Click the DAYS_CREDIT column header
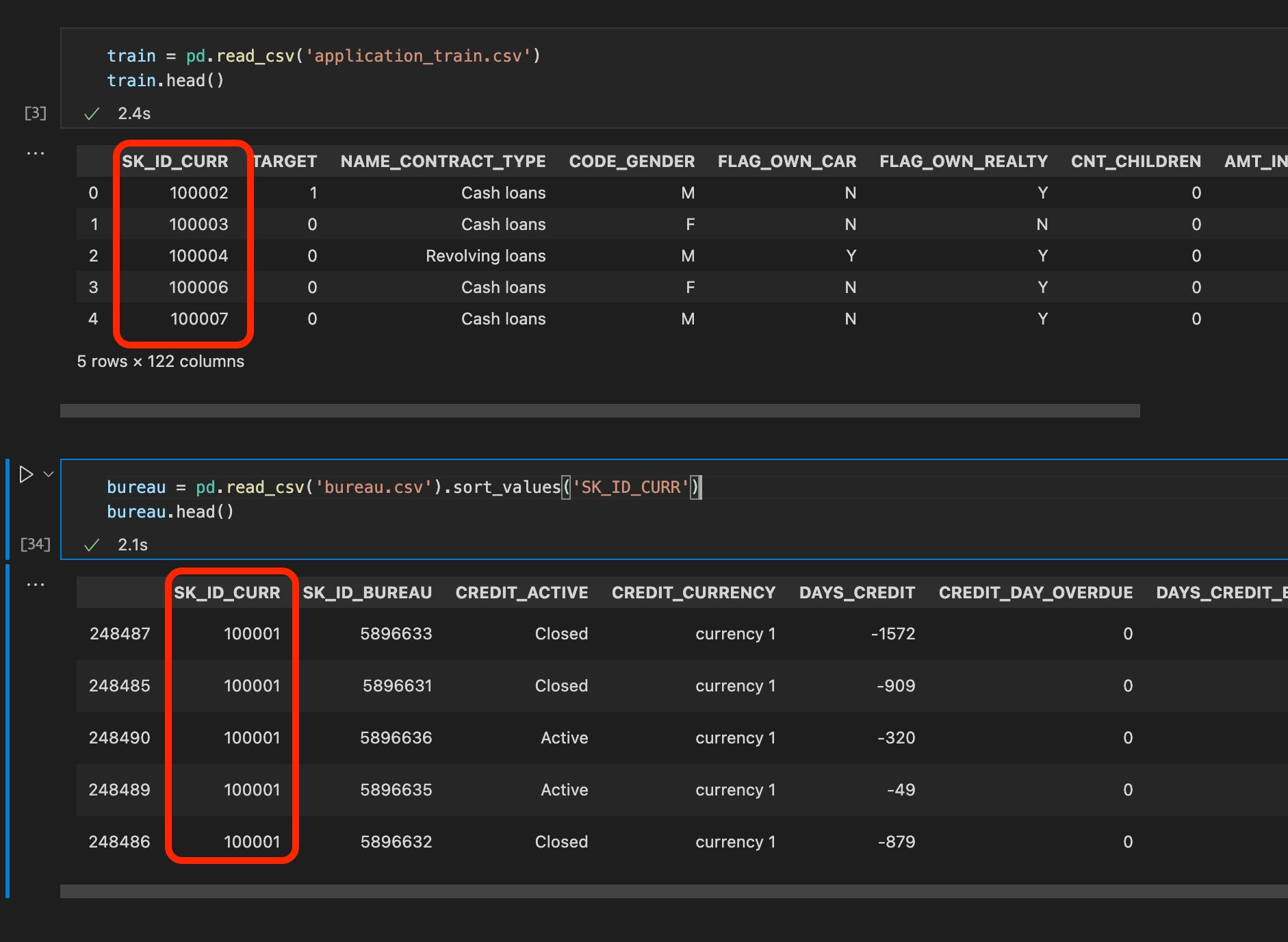This screenshot has height=942, width=1288. coord(857,593)
